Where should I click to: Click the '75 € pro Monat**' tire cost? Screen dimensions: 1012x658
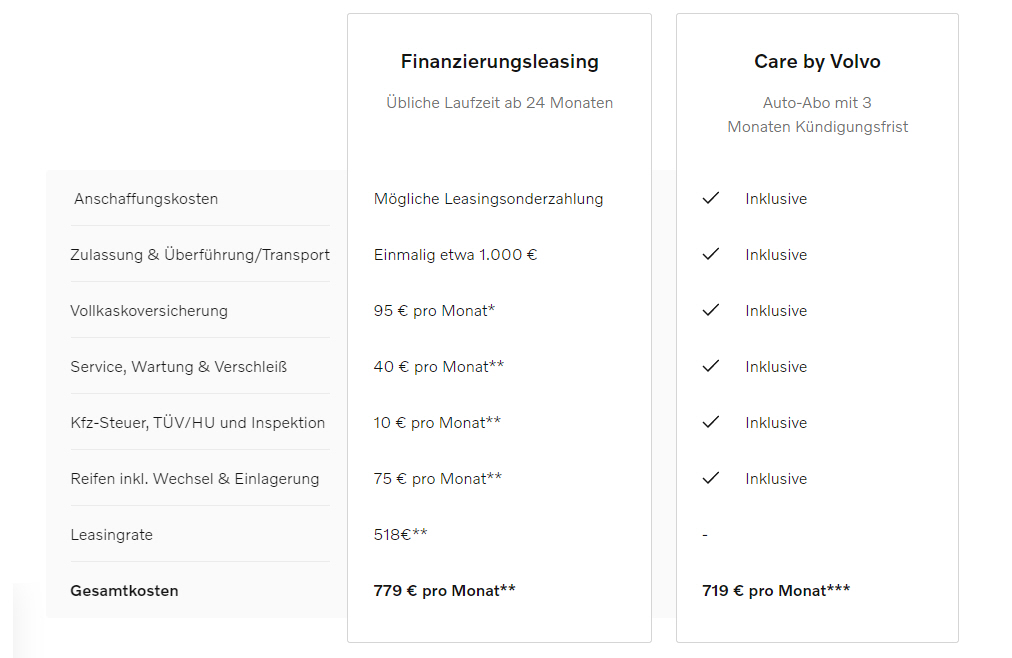pyautogui.click(x=438, y=479)
